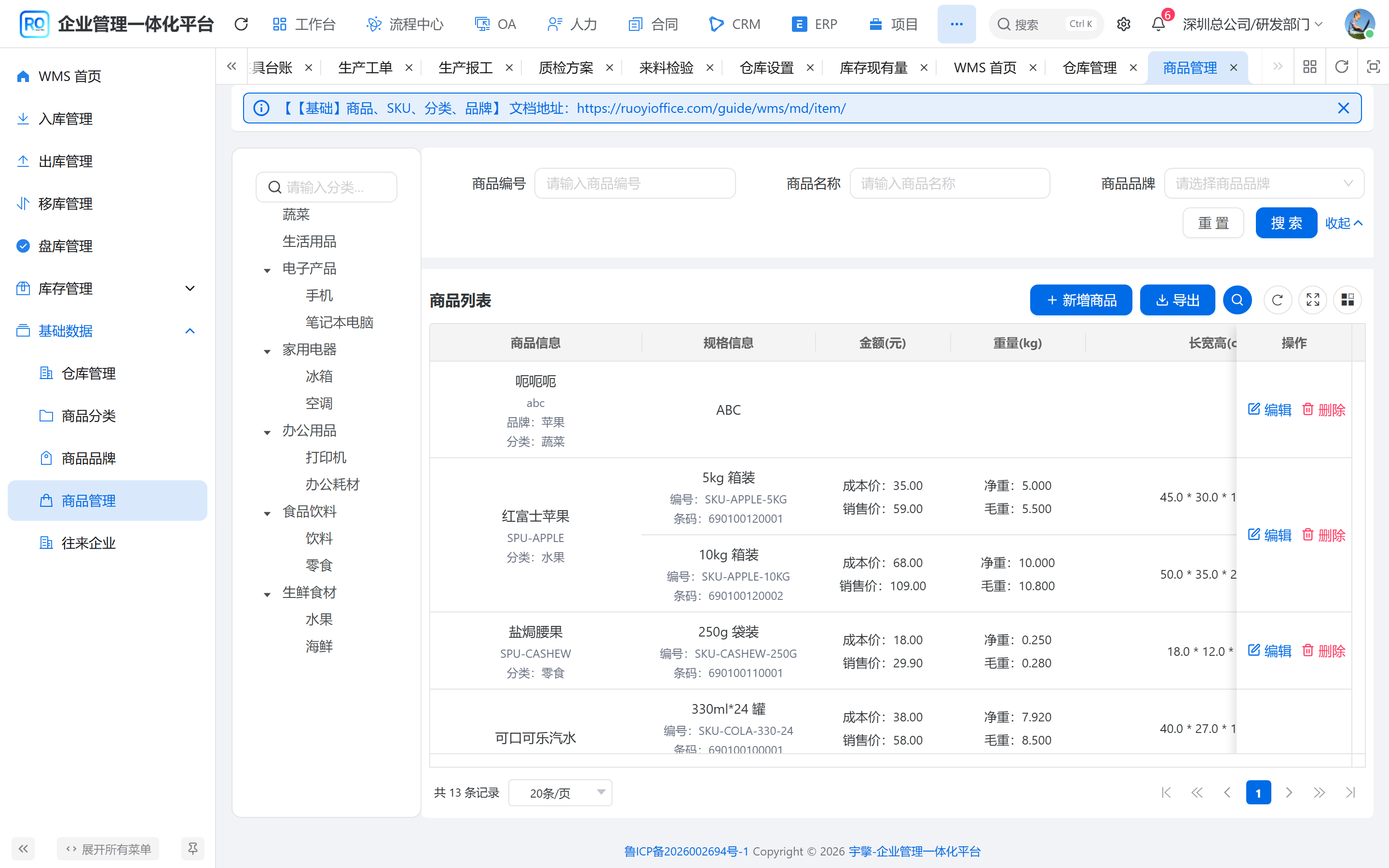Collapse 家用电器 category tree node
The height and width of the screenshot is (868, 1389).
click(267, 351)
